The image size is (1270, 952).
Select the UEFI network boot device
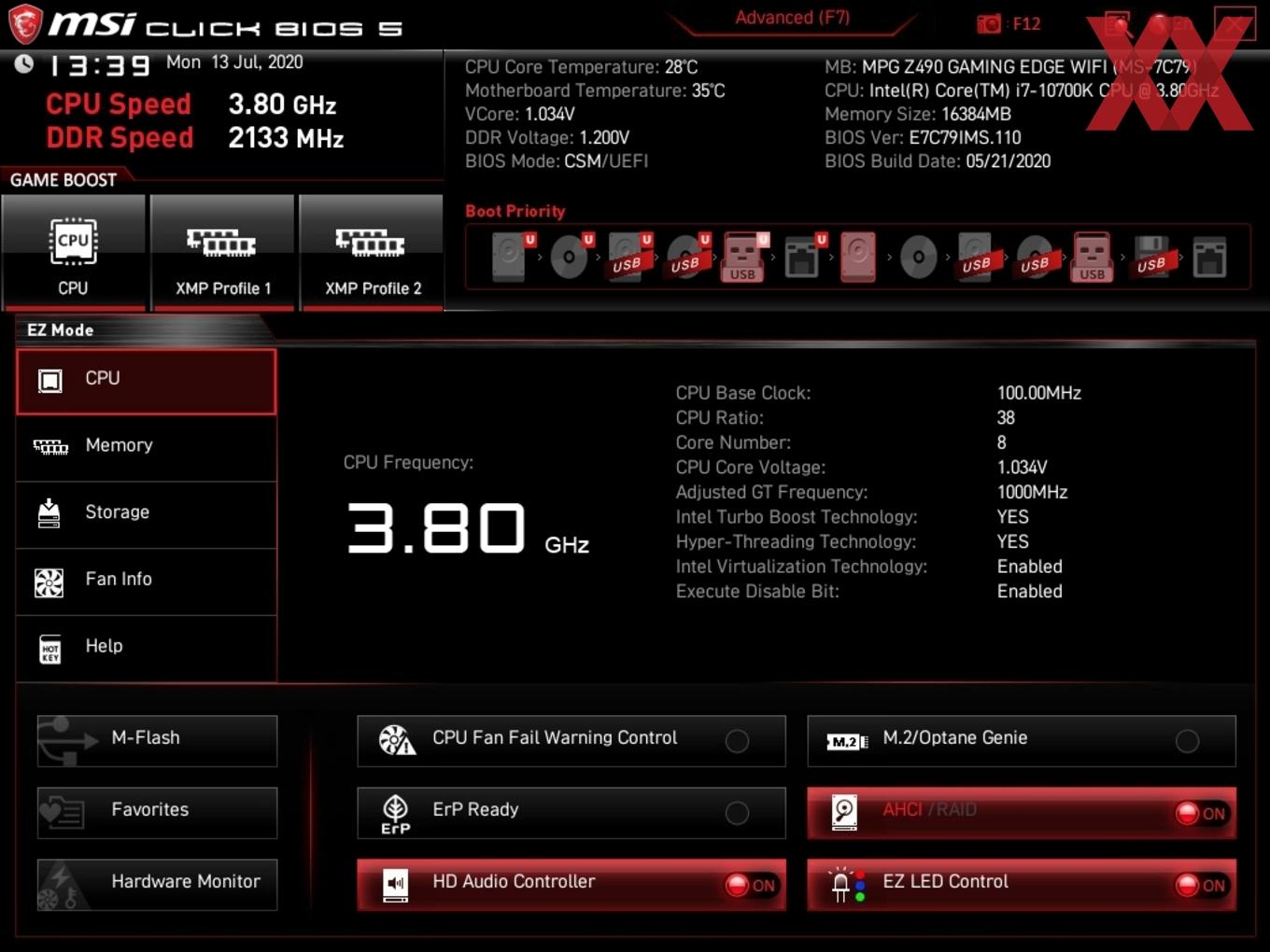(x=804, y=257)
